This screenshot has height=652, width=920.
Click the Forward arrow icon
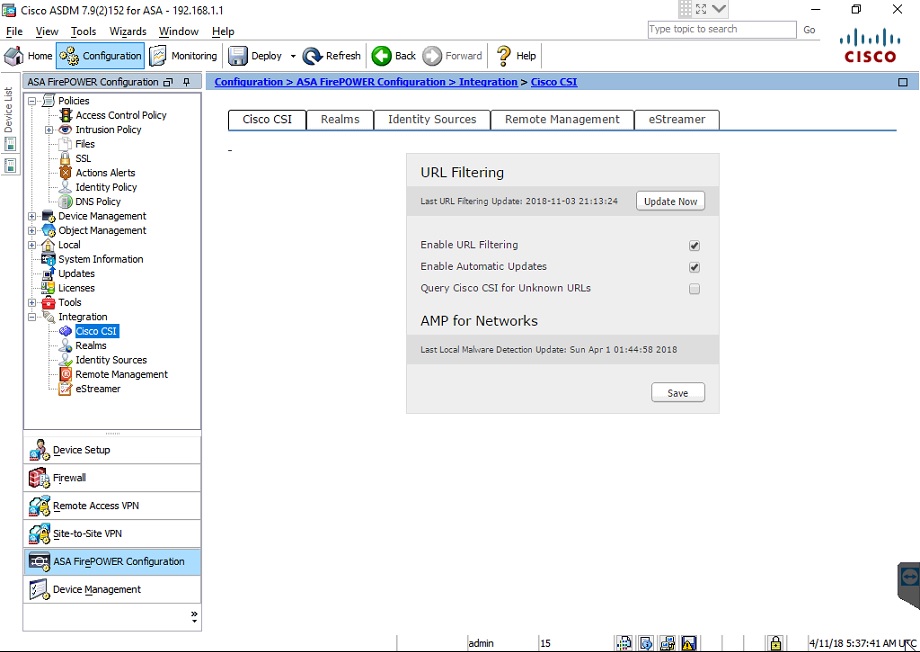coord(432,56)
